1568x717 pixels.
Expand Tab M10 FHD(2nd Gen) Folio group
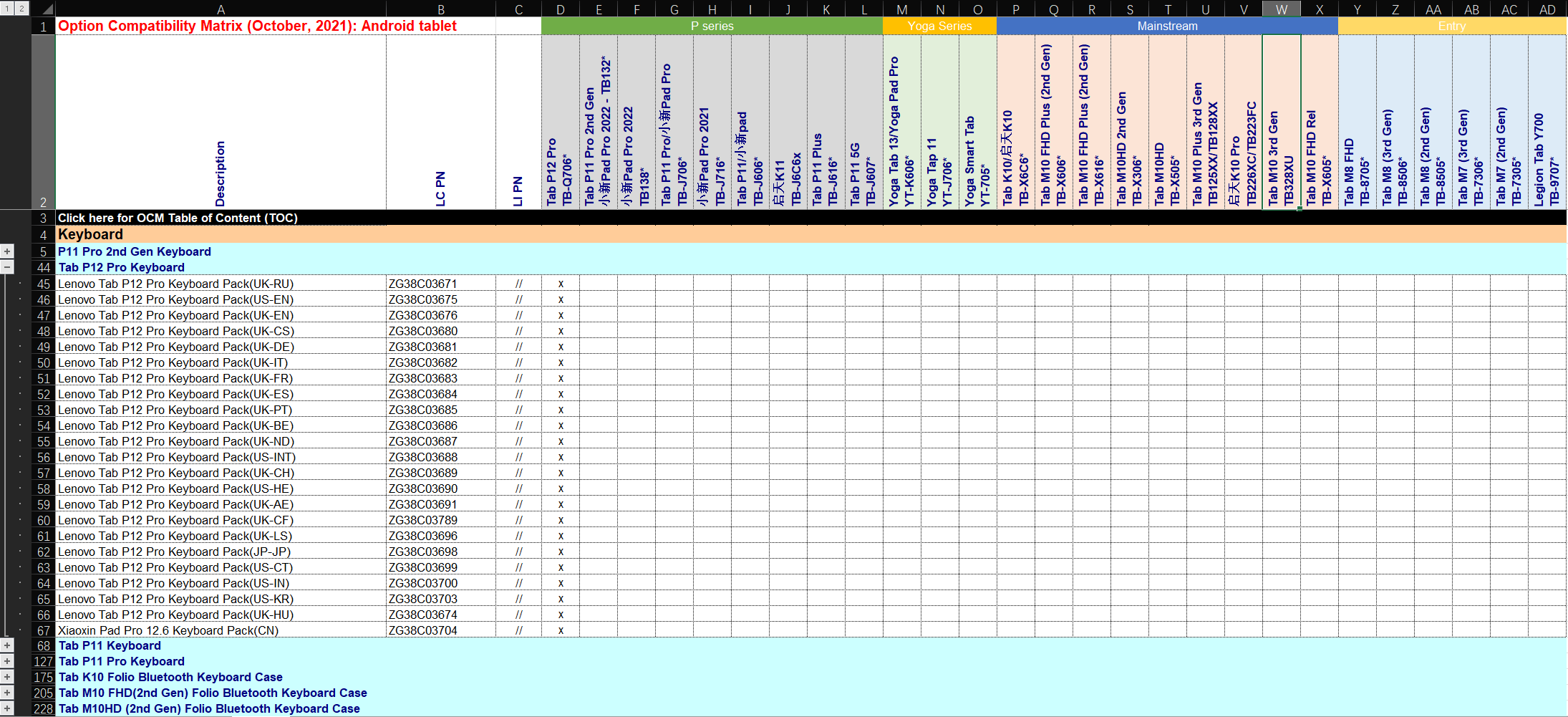click(7, 693)
